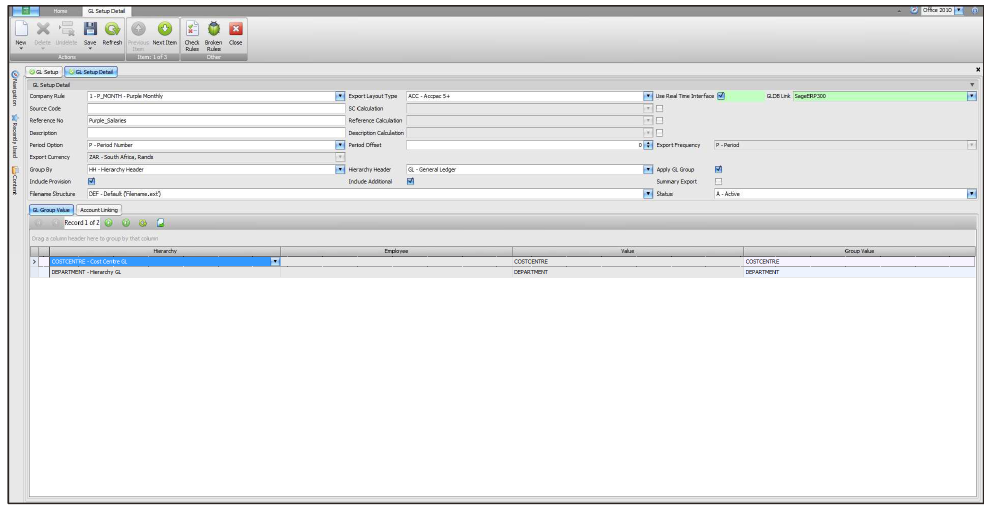Open the Filename Structure dropdown

pos(648,194)
